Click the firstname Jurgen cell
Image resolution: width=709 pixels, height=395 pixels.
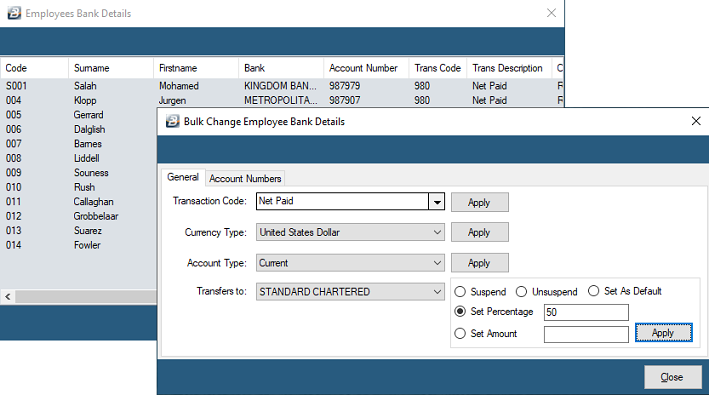pyautogui.click(x=172, y=100)
